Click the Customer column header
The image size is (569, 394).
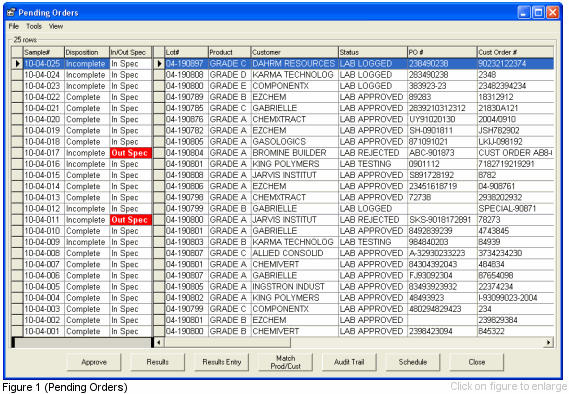294,52
